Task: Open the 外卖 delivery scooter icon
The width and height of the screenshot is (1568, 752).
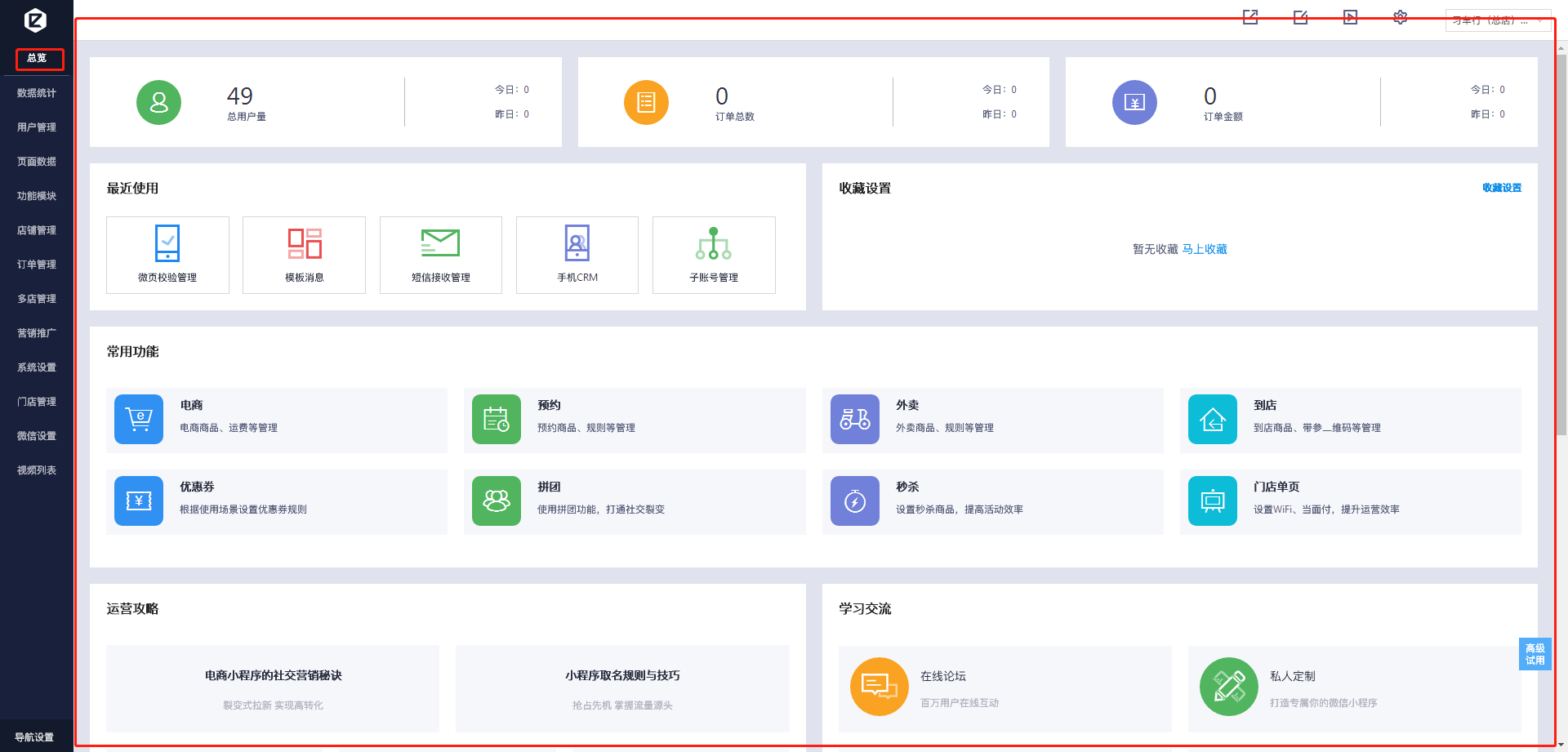Action: tap(854, 420)
